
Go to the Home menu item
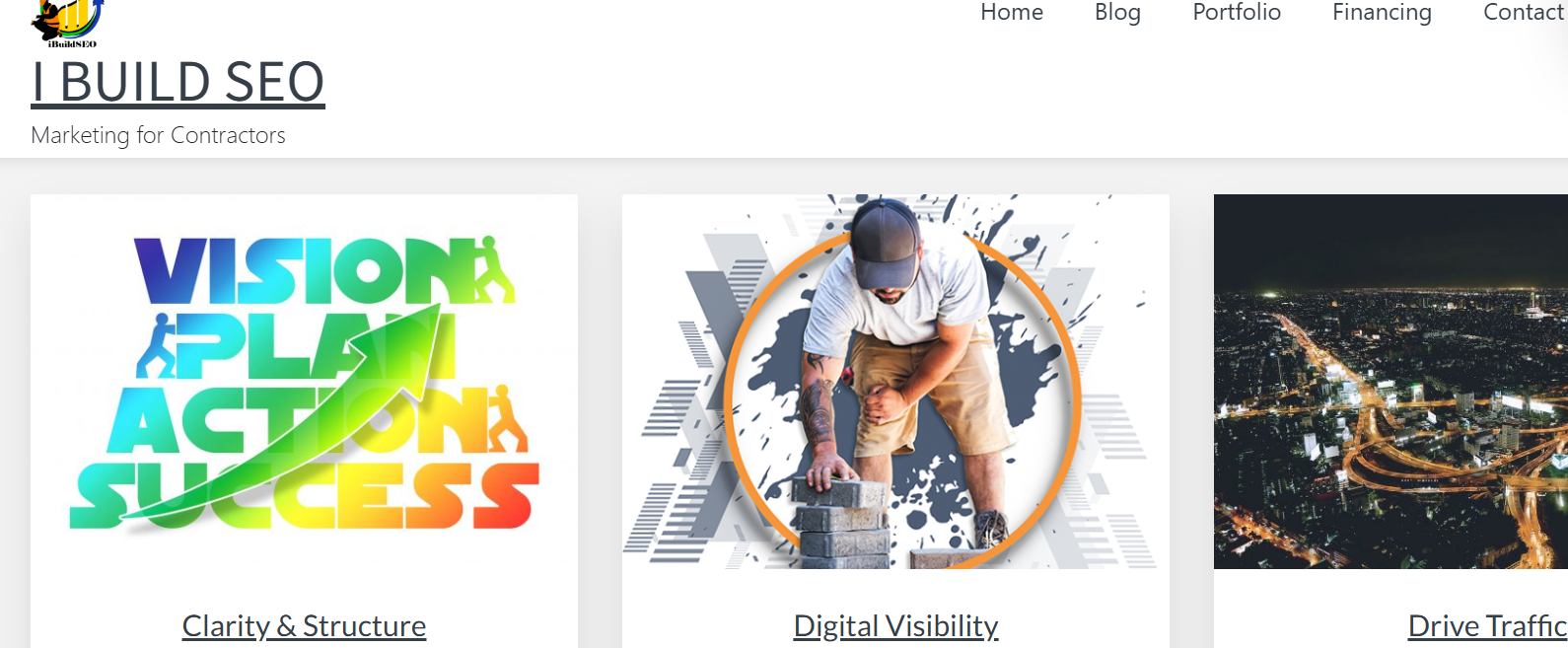point(1012,12)
